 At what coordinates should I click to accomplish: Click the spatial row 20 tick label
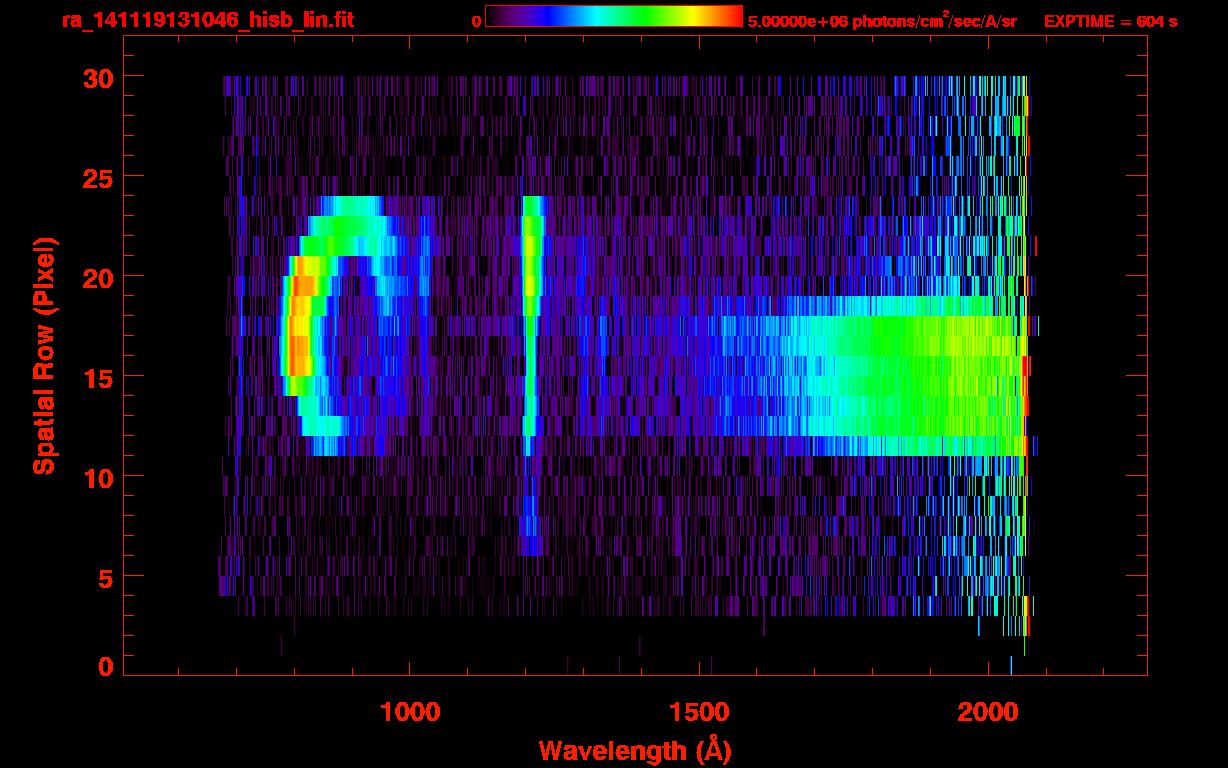[97, 277]
